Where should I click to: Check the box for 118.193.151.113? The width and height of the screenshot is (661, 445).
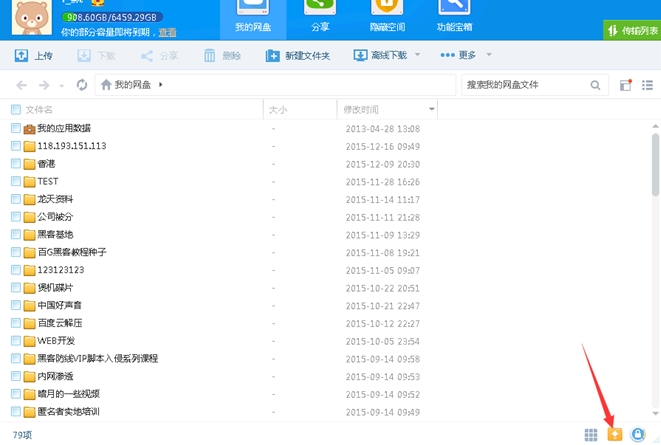coord(16,146)
